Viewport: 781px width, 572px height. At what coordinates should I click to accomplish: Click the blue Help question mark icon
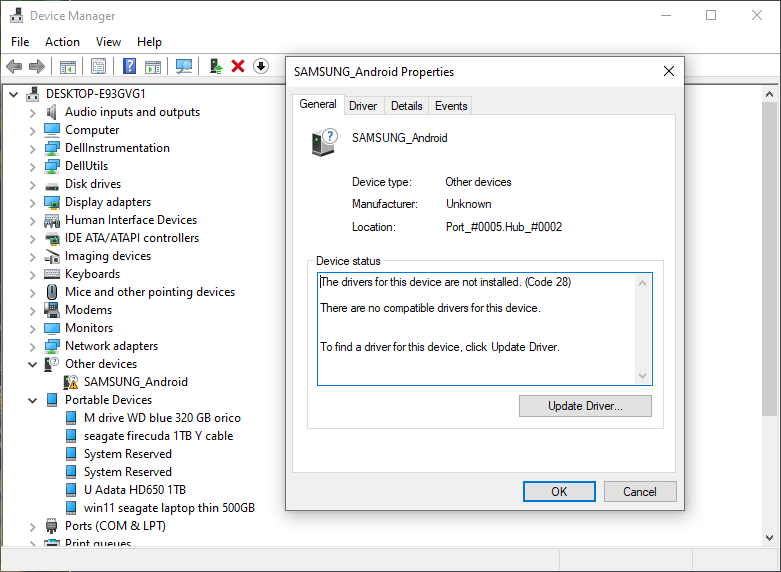pyautogui.click(x=129, y=66)
